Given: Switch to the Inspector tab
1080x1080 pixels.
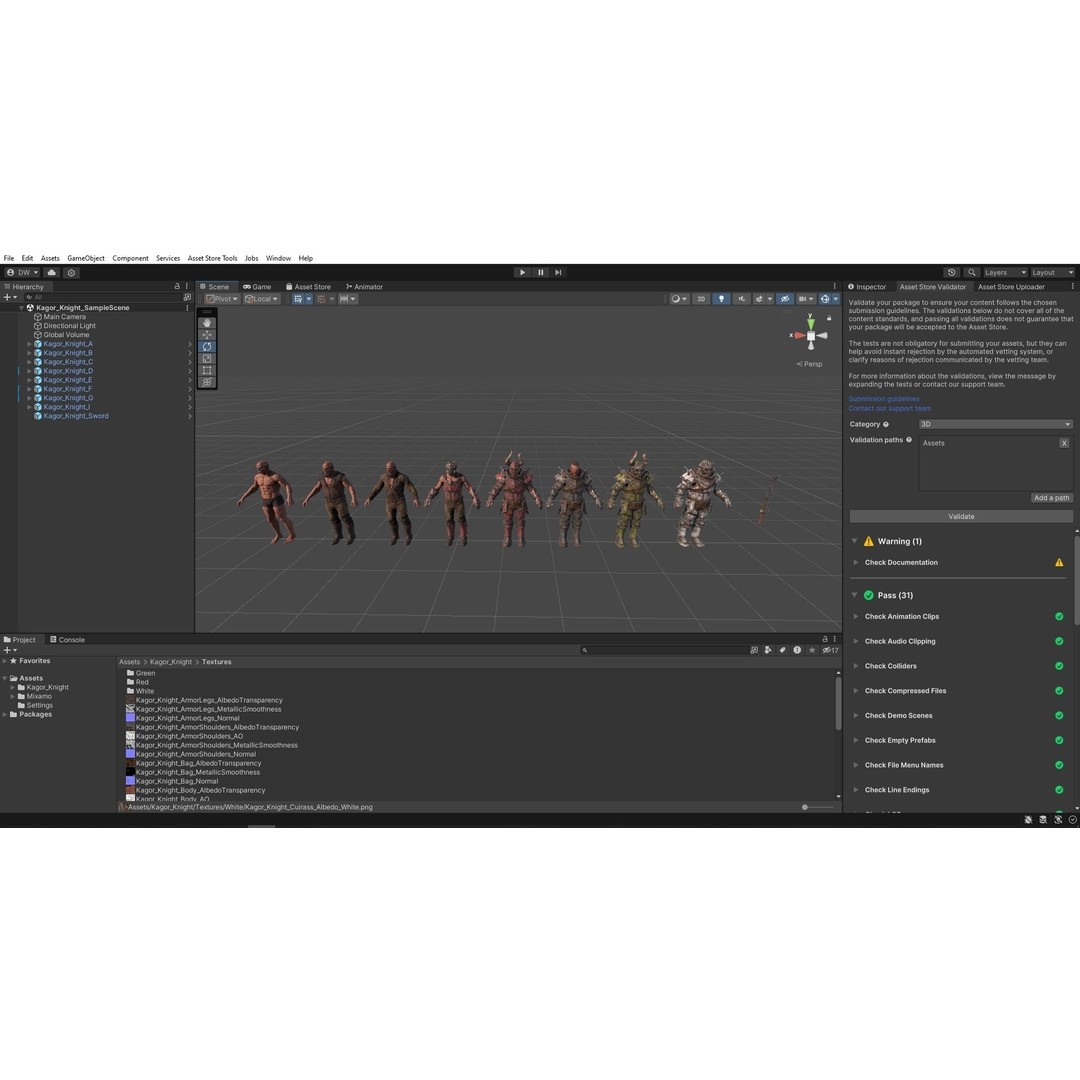Looking at the screenshot, I should [x=866, y=287].
